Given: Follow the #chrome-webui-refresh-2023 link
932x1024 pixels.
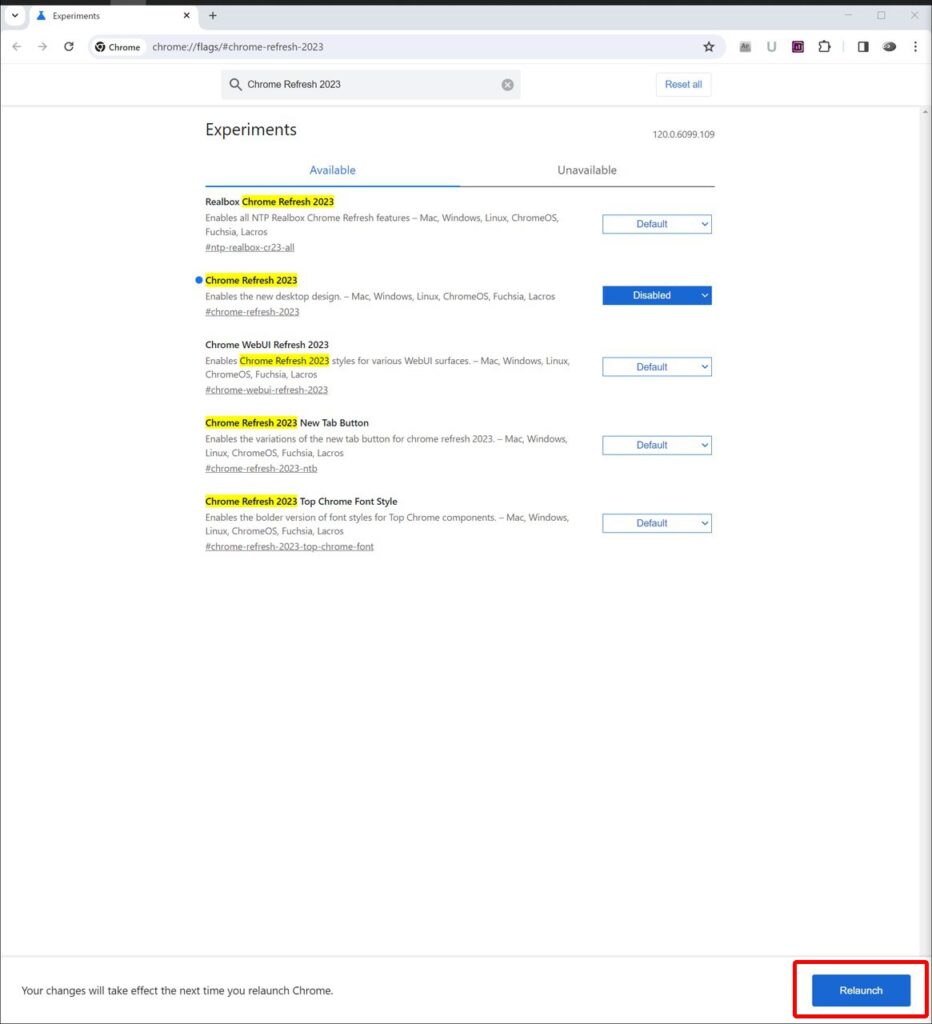Looking at the screenshot, I should pos(265,390).
